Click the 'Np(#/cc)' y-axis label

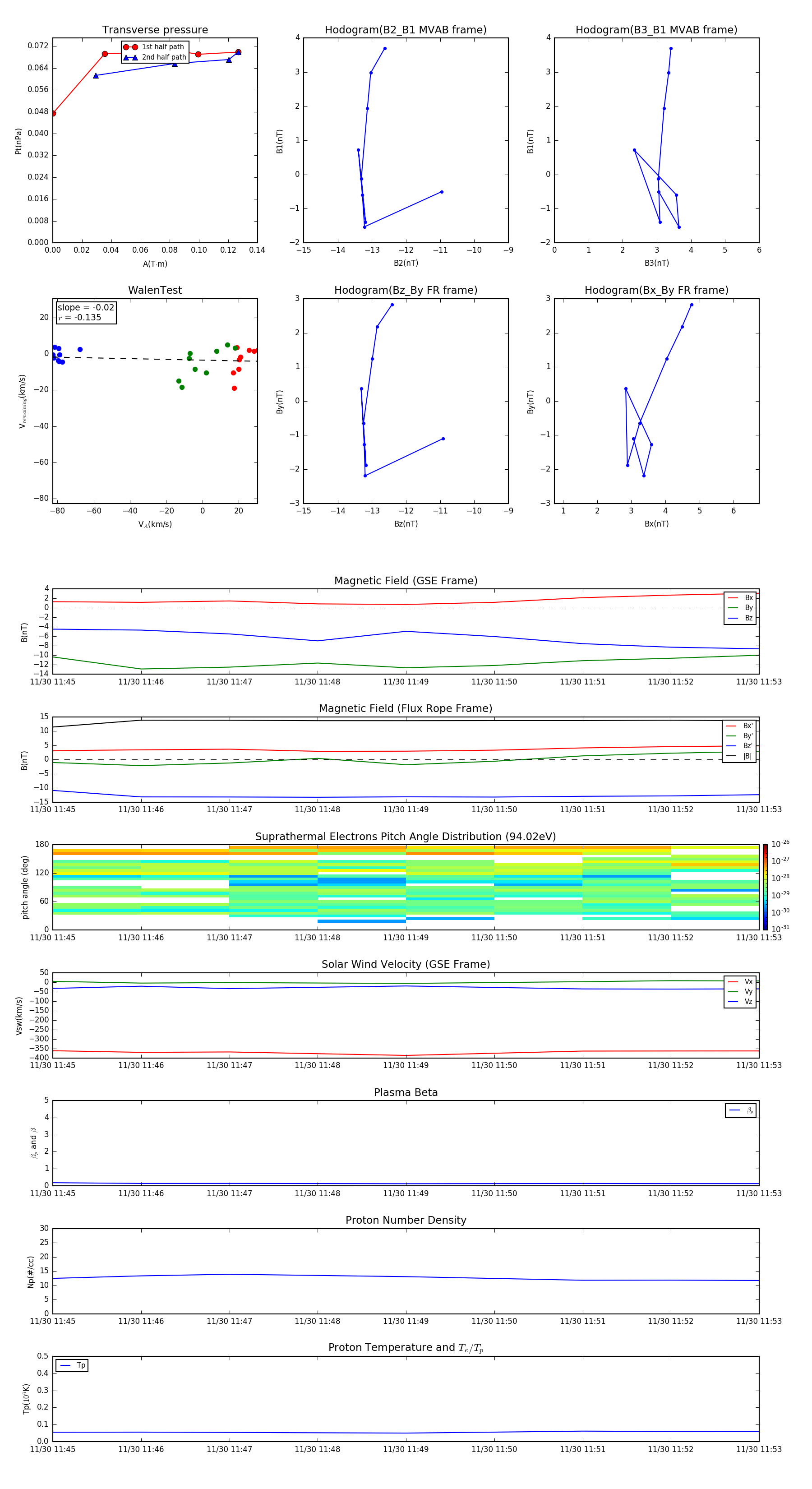pos(31,1272)
